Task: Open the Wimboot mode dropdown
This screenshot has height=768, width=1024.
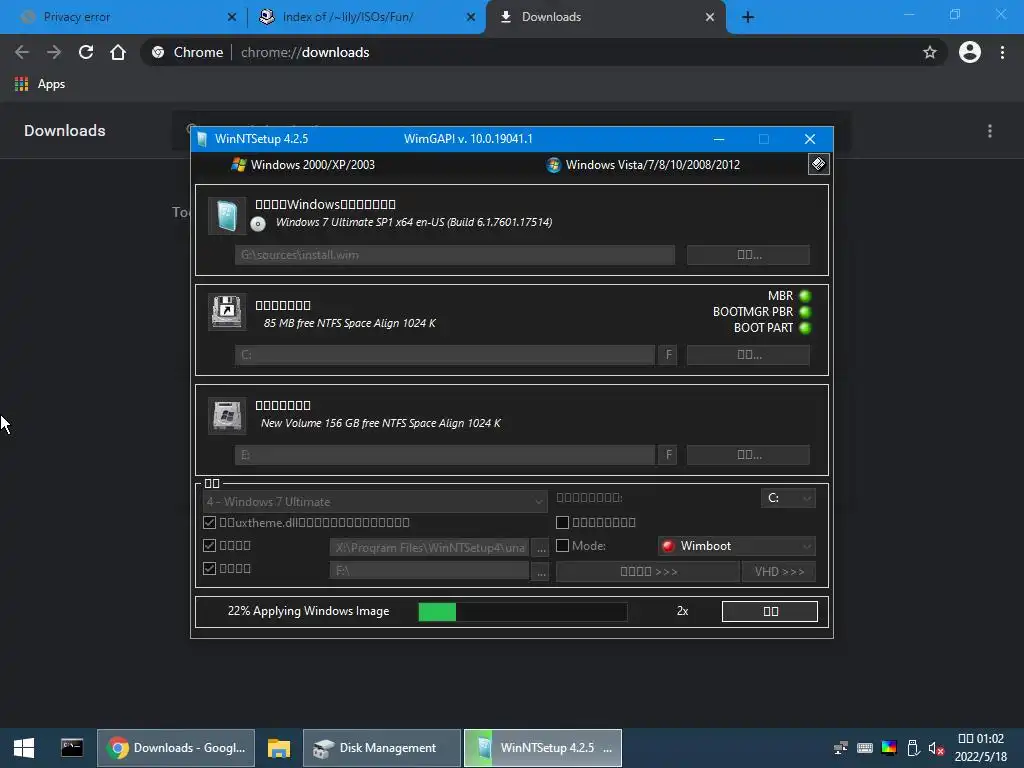Action: pos(737,546)
